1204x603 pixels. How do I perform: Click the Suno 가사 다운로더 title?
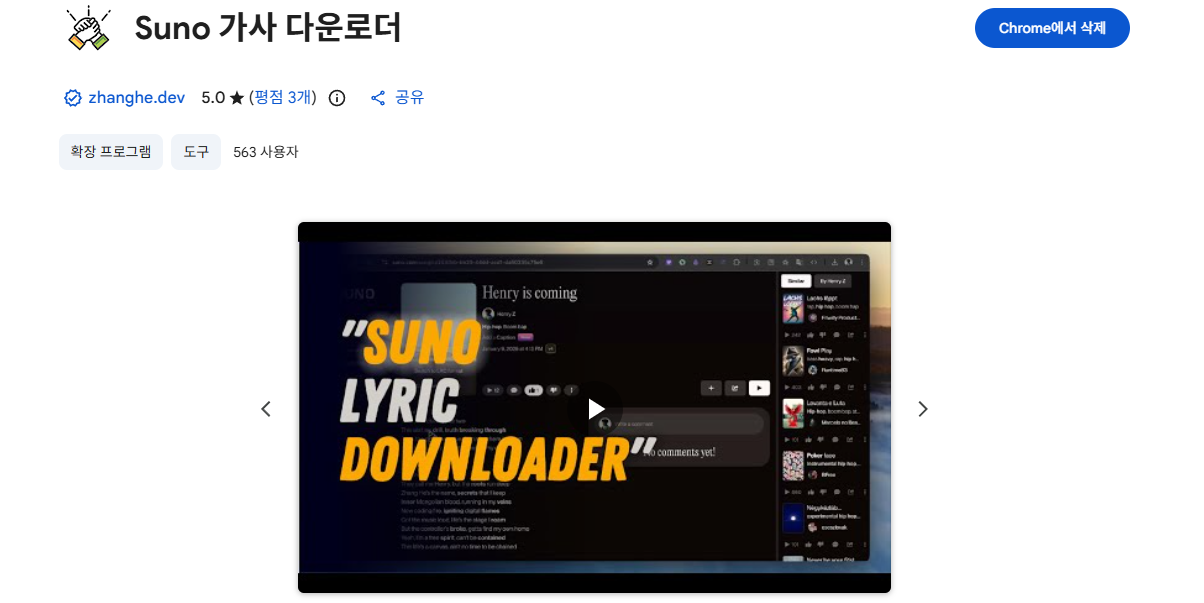[x=268, y=28]
